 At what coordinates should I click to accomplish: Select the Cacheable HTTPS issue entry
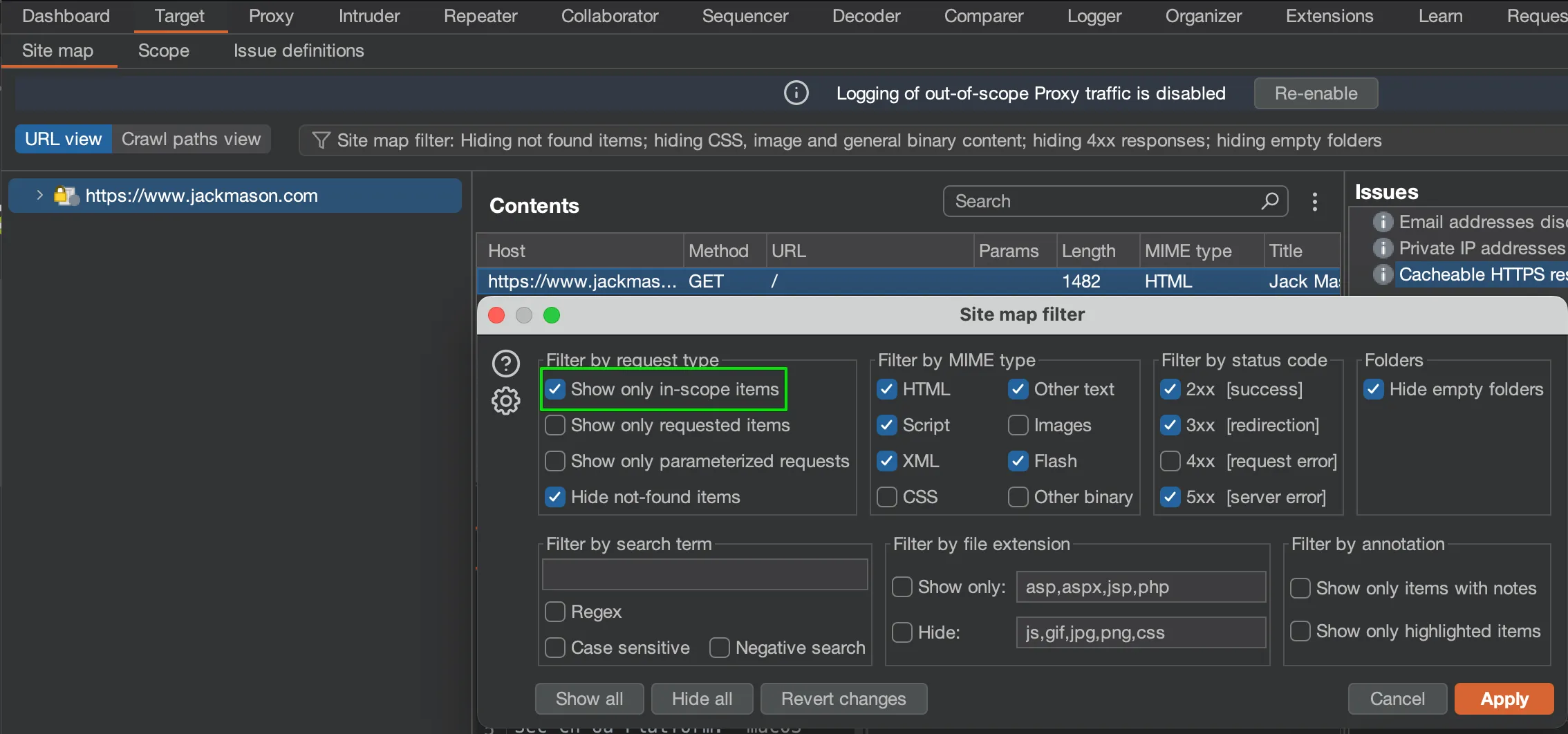tap(1482, 274)
